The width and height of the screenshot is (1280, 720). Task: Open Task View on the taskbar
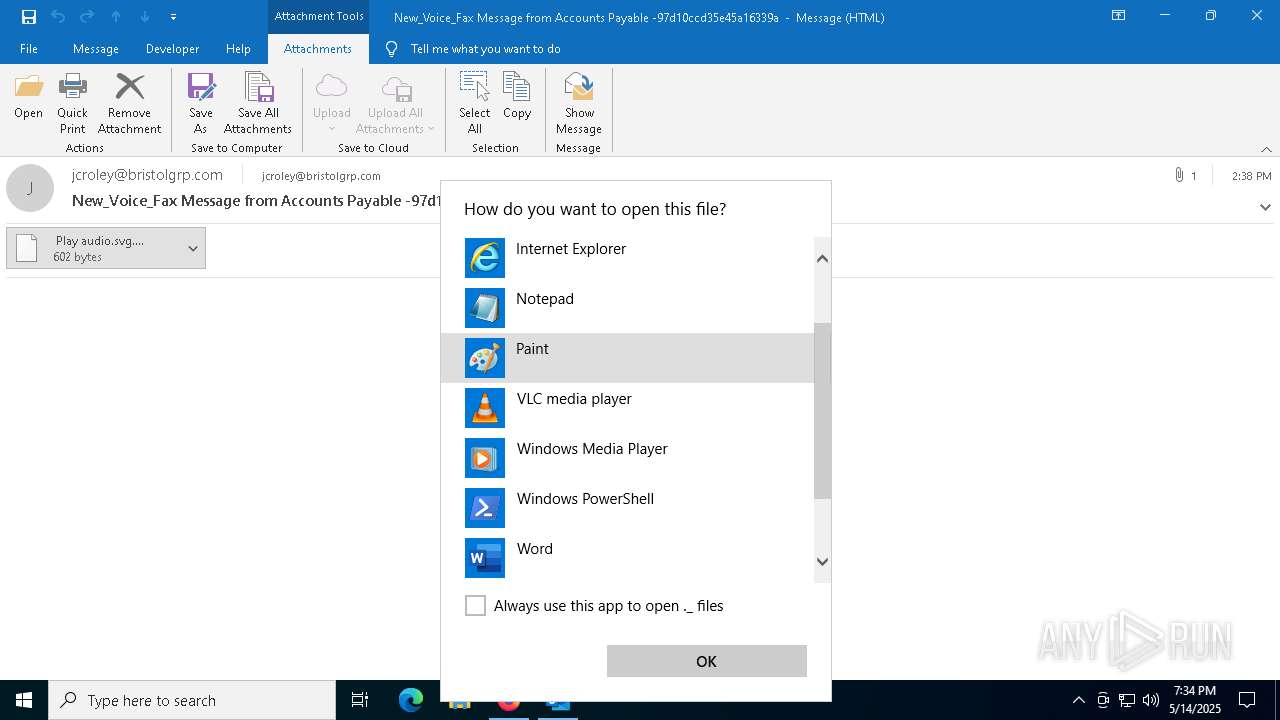tap(360, 700)
